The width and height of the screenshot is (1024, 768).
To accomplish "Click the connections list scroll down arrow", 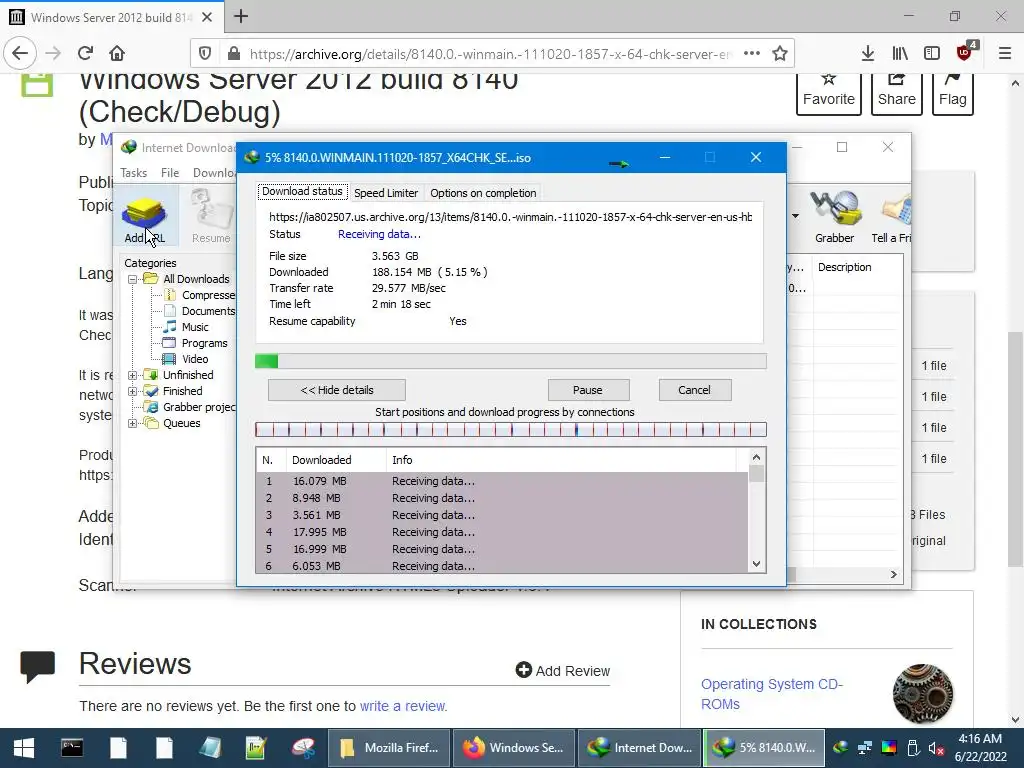I will (756, 564).
